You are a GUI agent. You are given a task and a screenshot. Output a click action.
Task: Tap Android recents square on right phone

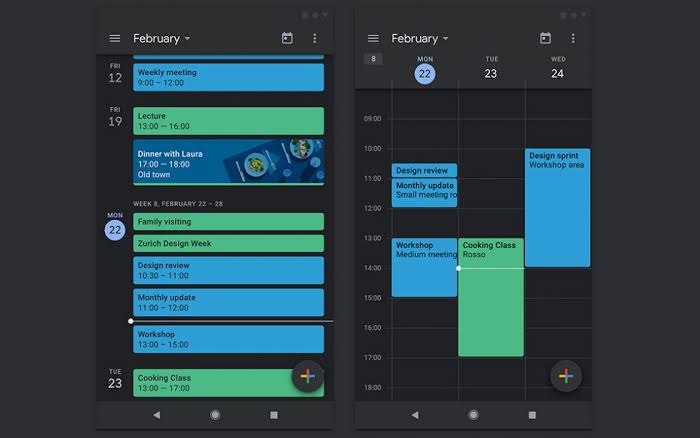click(x=532, y=415)
